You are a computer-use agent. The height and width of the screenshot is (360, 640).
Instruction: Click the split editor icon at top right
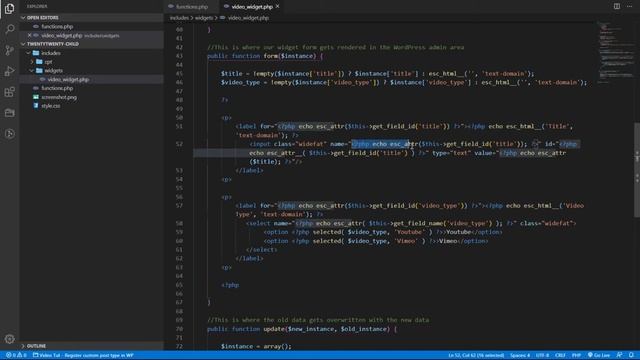(617, 6)
